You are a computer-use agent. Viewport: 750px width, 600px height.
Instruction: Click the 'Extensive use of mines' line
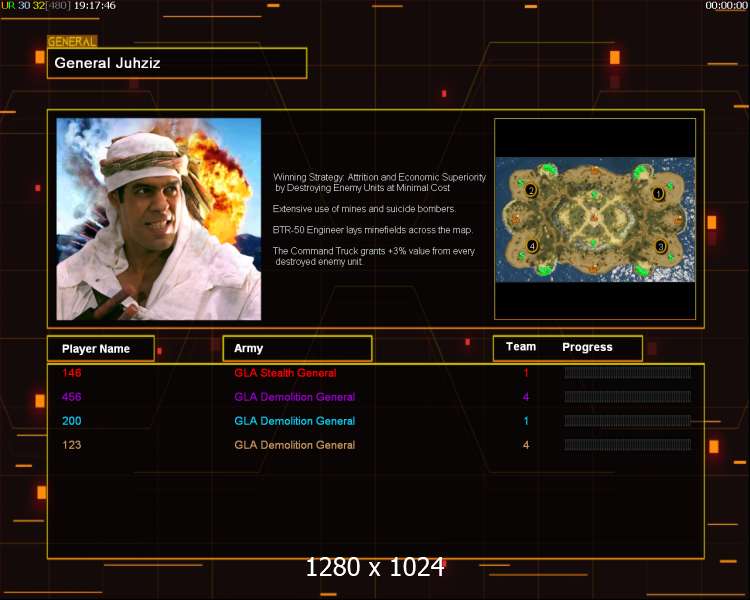364,209
